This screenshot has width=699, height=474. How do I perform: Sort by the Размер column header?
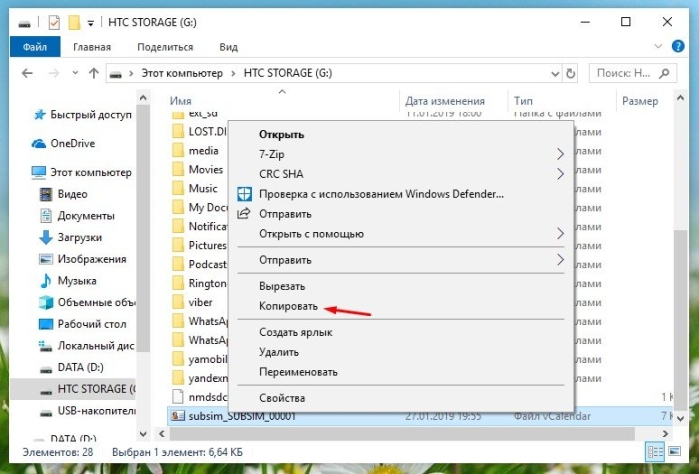640,101
